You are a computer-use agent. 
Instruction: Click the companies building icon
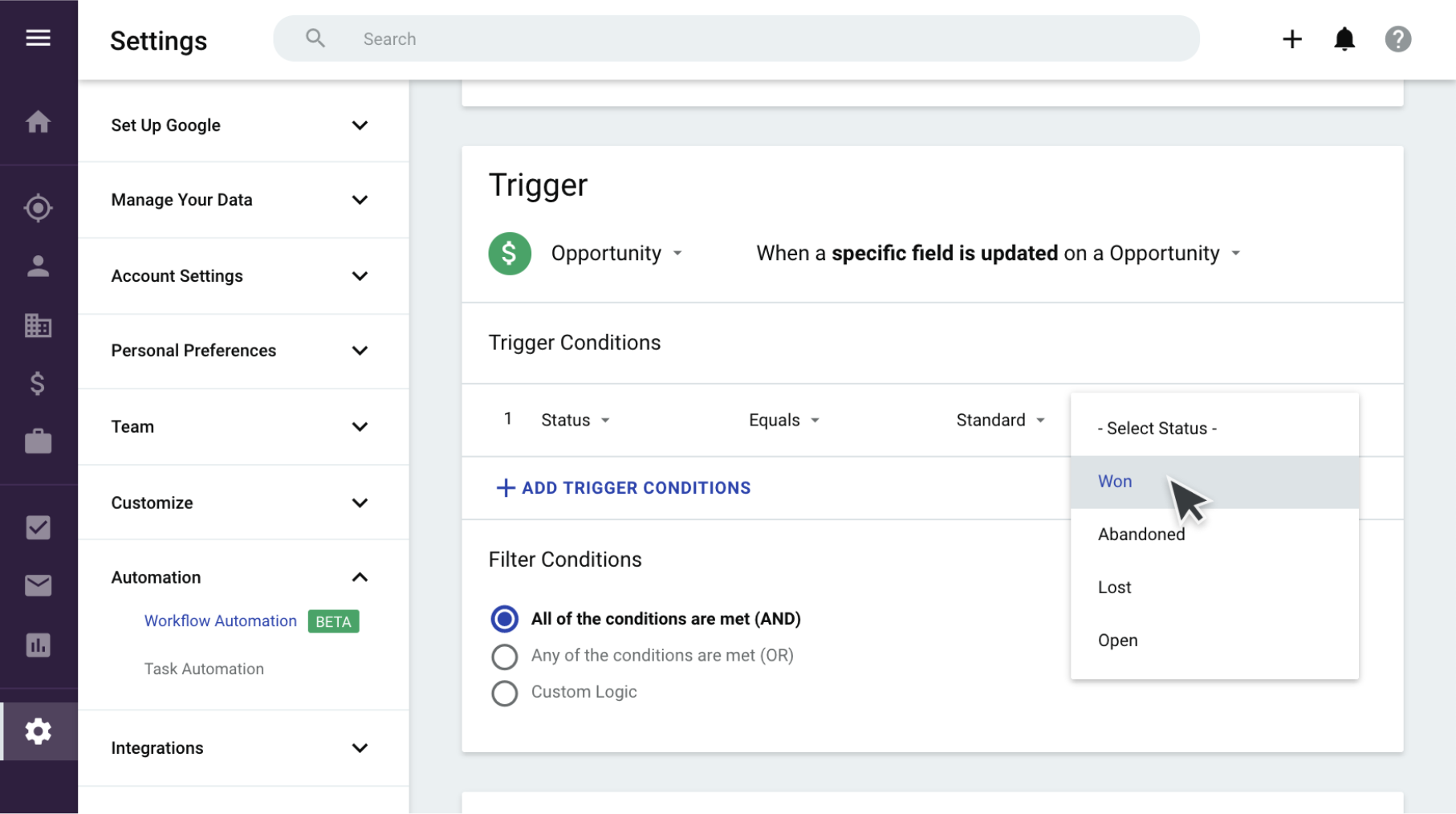coord(38,325)
